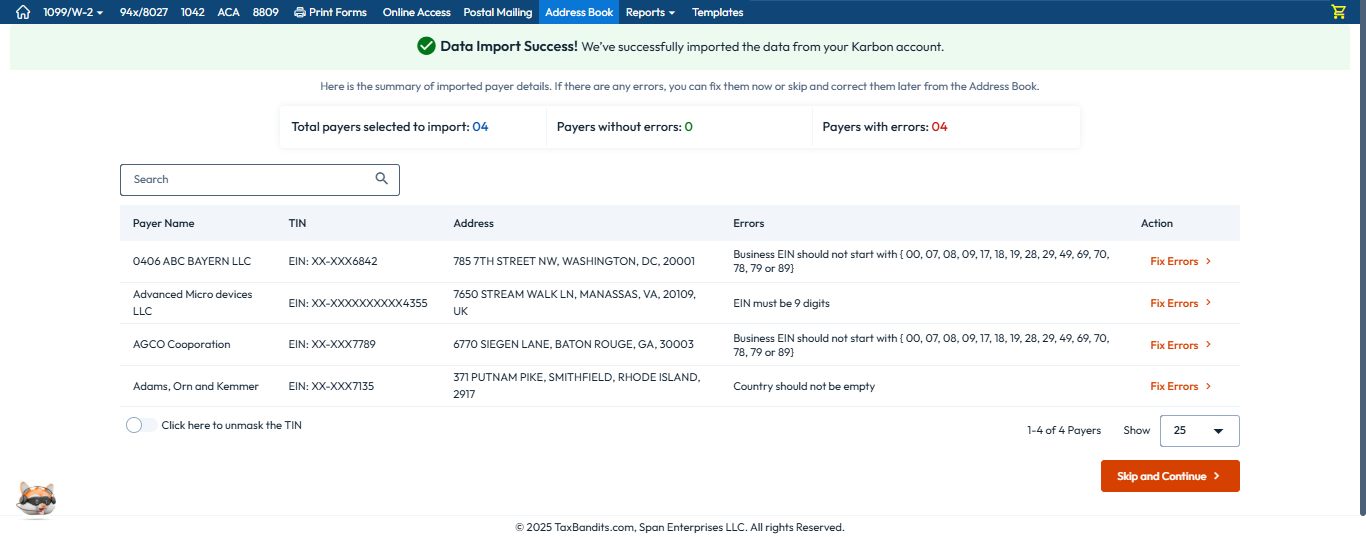Click 'Payers without errors: 0' summary
The height and width of the screenshot is (537, 1366).
tap(625, 127)
